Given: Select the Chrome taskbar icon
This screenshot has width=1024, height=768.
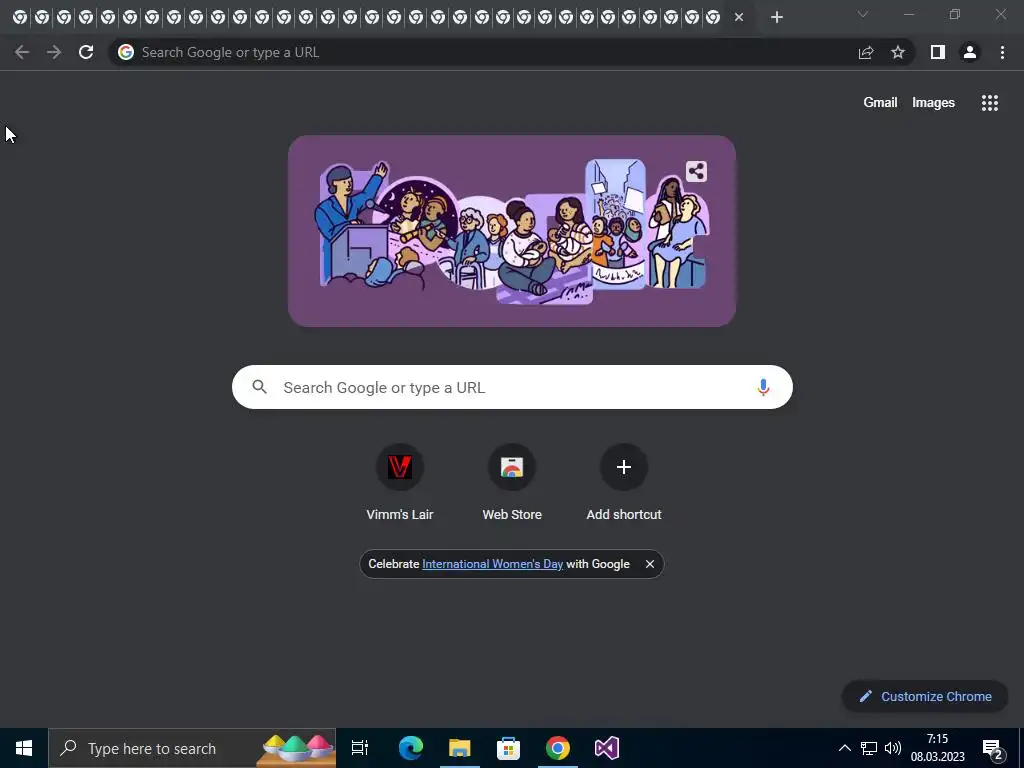Looking at the screenshot, I should 558,748.
